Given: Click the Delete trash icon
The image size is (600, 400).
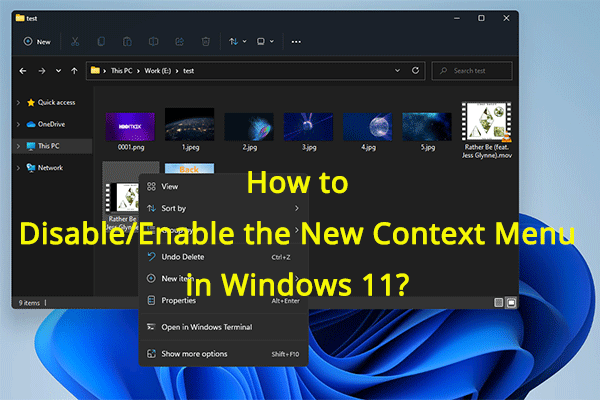Looking at the screenshot, I should tap(205, 42).
